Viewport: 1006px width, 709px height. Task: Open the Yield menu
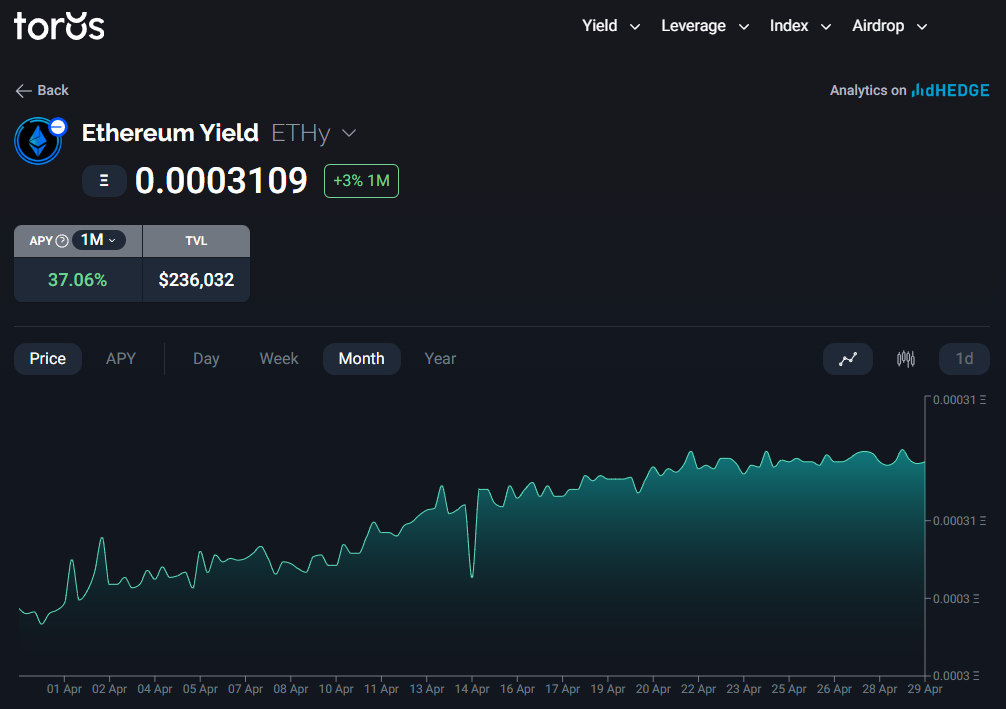coord(610,26)
